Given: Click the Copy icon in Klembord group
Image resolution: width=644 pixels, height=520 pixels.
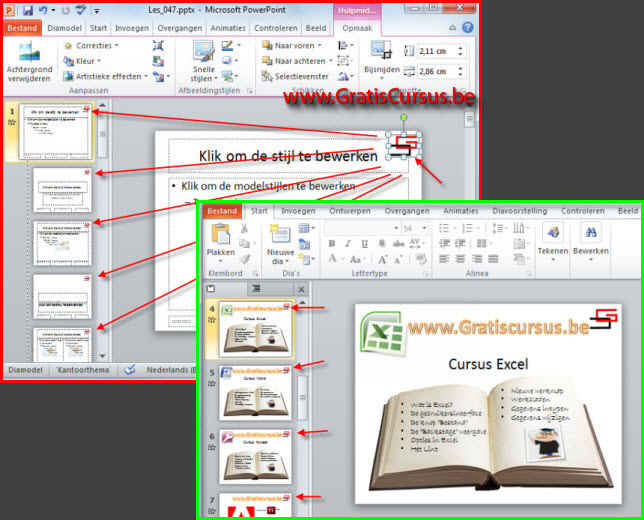Looking at the screenshot, I should pos(244,243).
